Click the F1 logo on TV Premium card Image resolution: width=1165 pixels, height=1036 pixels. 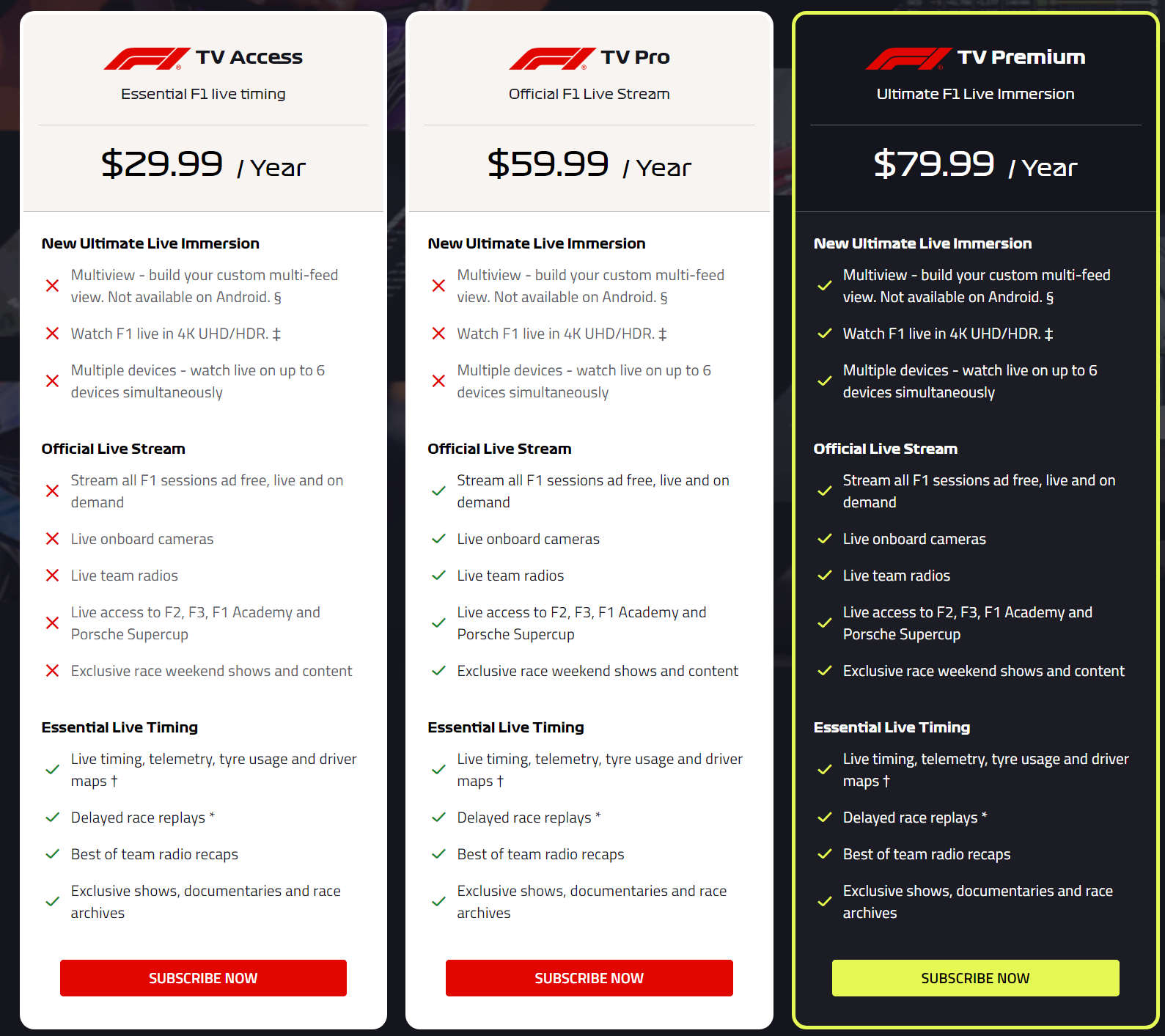(909, 59)
